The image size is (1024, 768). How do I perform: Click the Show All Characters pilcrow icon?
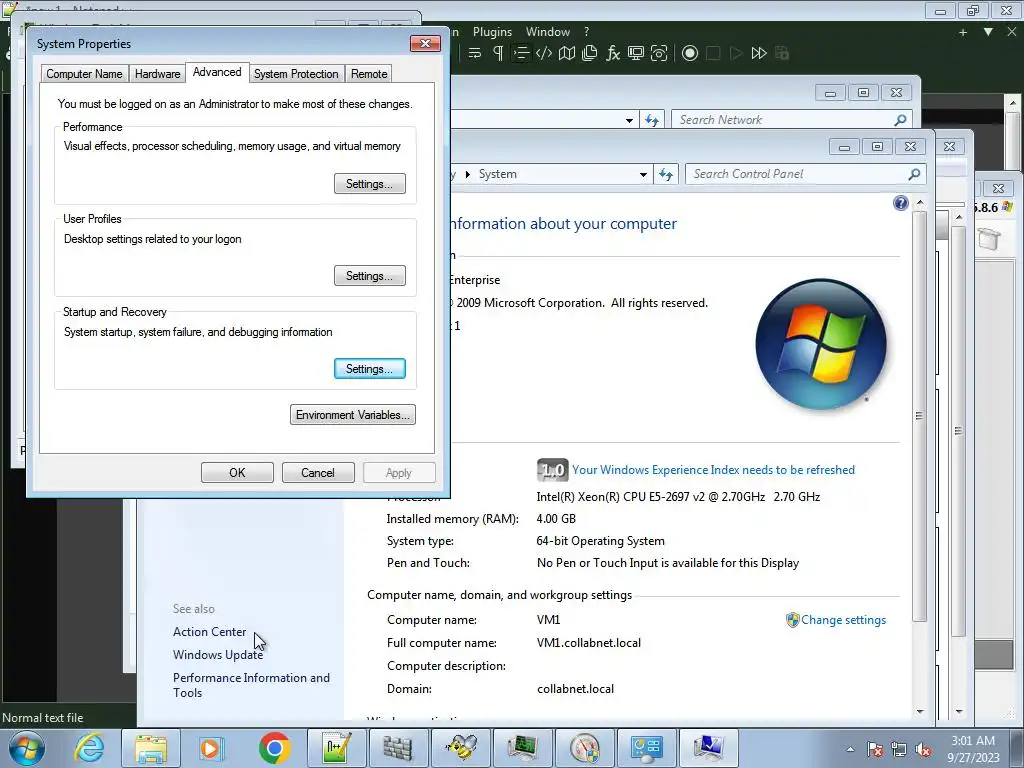(498, 54)
